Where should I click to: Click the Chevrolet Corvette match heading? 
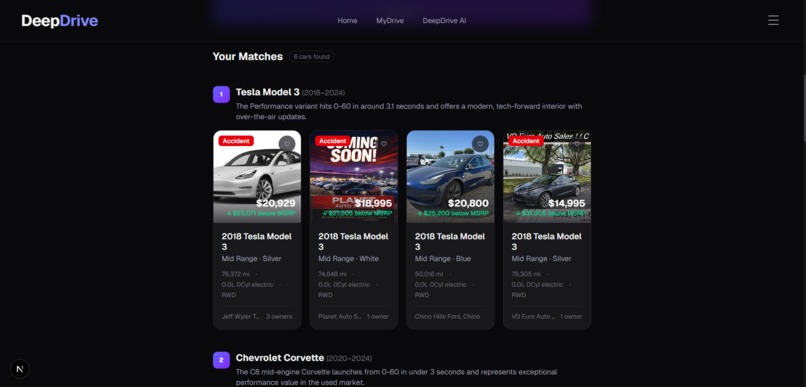coord(280,358)
